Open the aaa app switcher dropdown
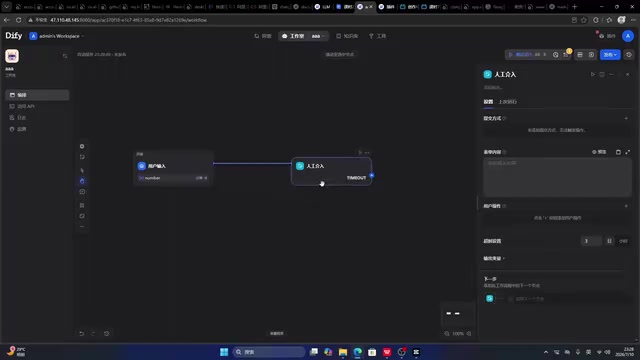 pyautogui.click(x=318, y=36)
